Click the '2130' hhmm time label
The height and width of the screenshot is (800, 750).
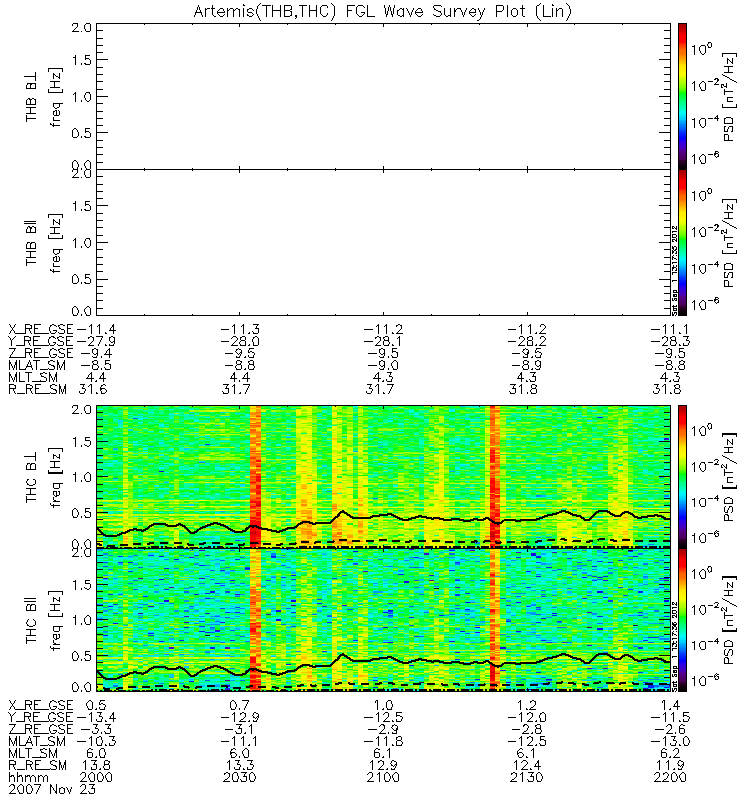point(527,777)
